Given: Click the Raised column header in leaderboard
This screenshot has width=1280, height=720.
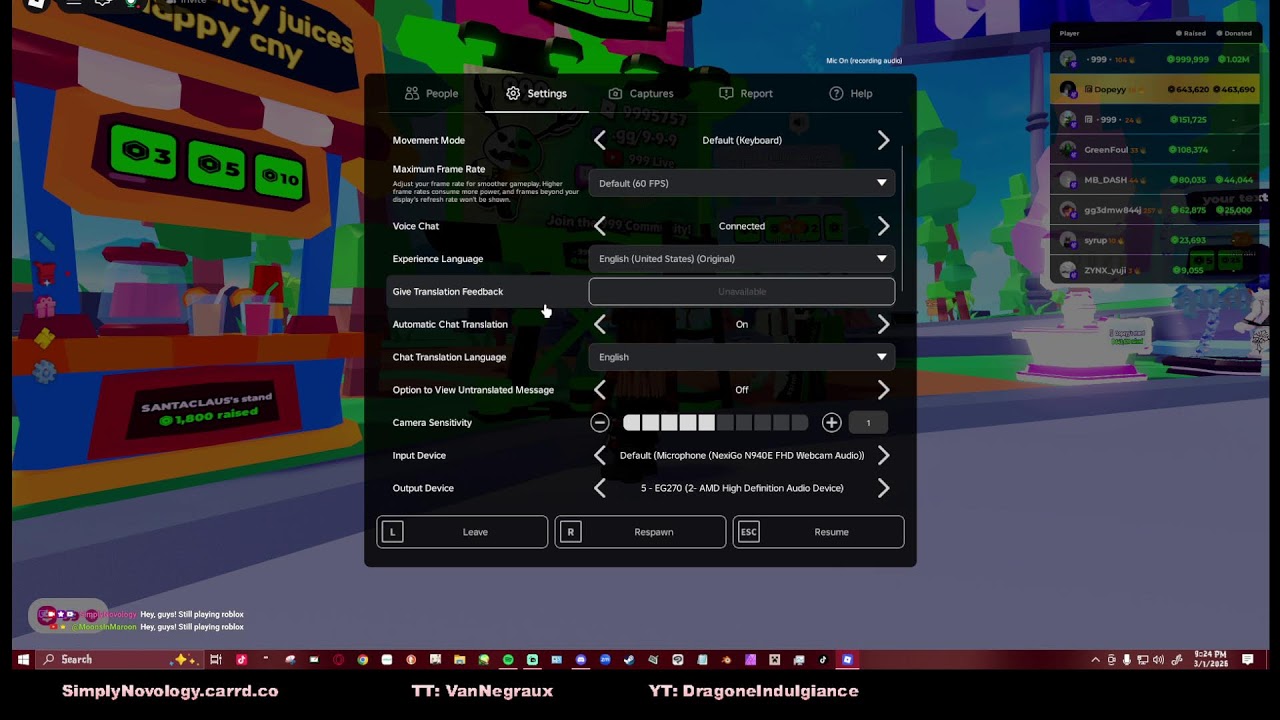Looking at the screenshot, I should (x=1190, y=33).
